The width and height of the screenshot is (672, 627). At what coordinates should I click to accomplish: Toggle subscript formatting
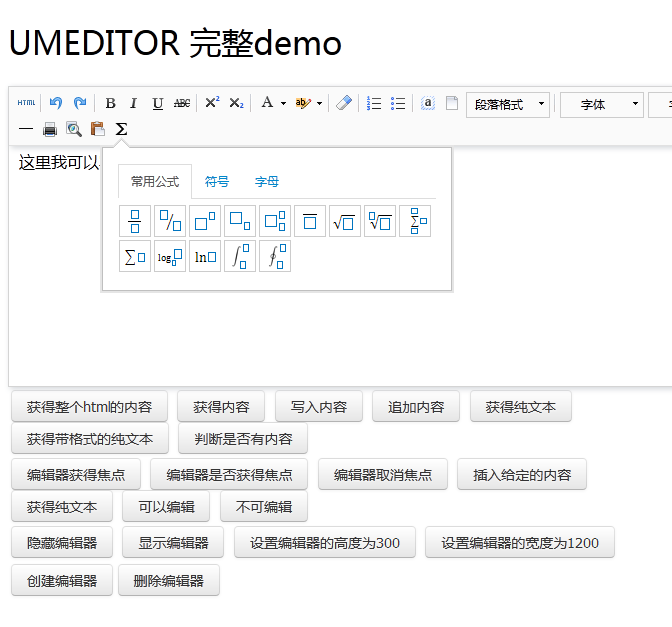click(x=236, y=103)
